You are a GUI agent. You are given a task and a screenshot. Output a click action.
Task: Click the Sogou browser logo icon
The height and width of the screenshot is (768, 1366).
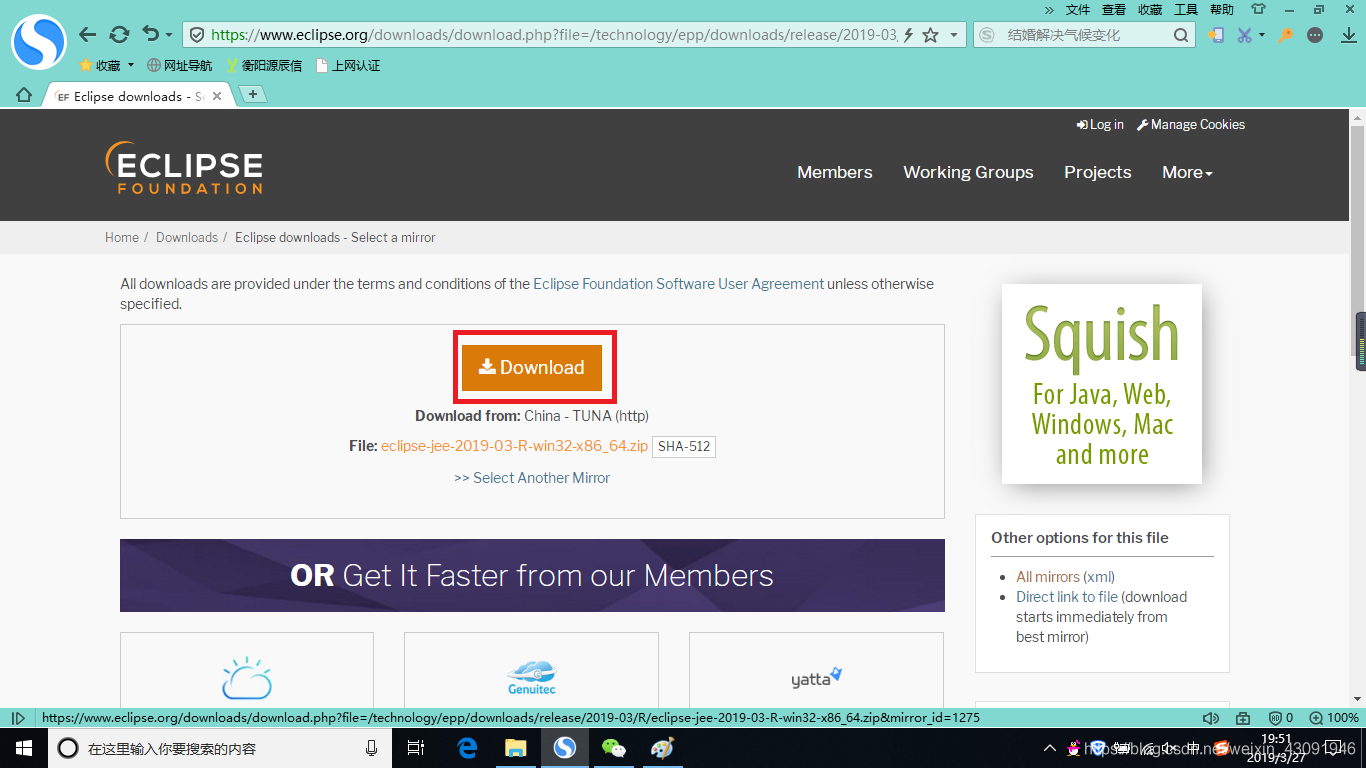pos(38,42)
